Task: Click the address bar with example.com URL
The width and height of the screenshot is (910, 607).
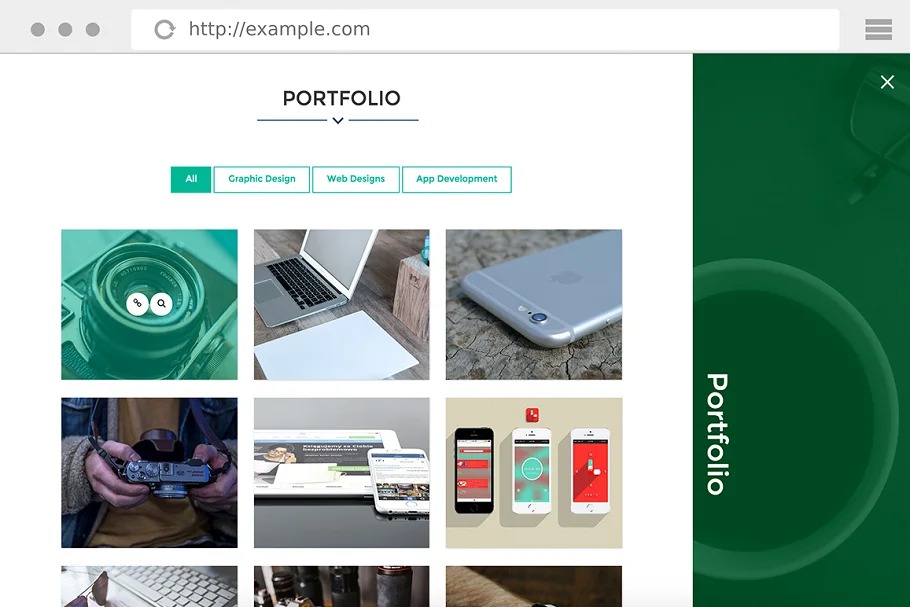Action: [x=485, y=29]
